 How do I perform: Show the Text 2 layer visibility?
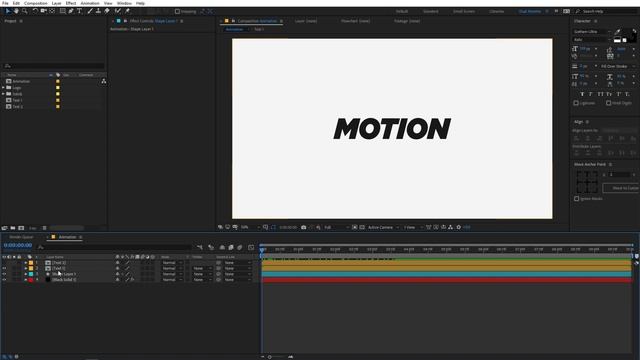point(4,263)
